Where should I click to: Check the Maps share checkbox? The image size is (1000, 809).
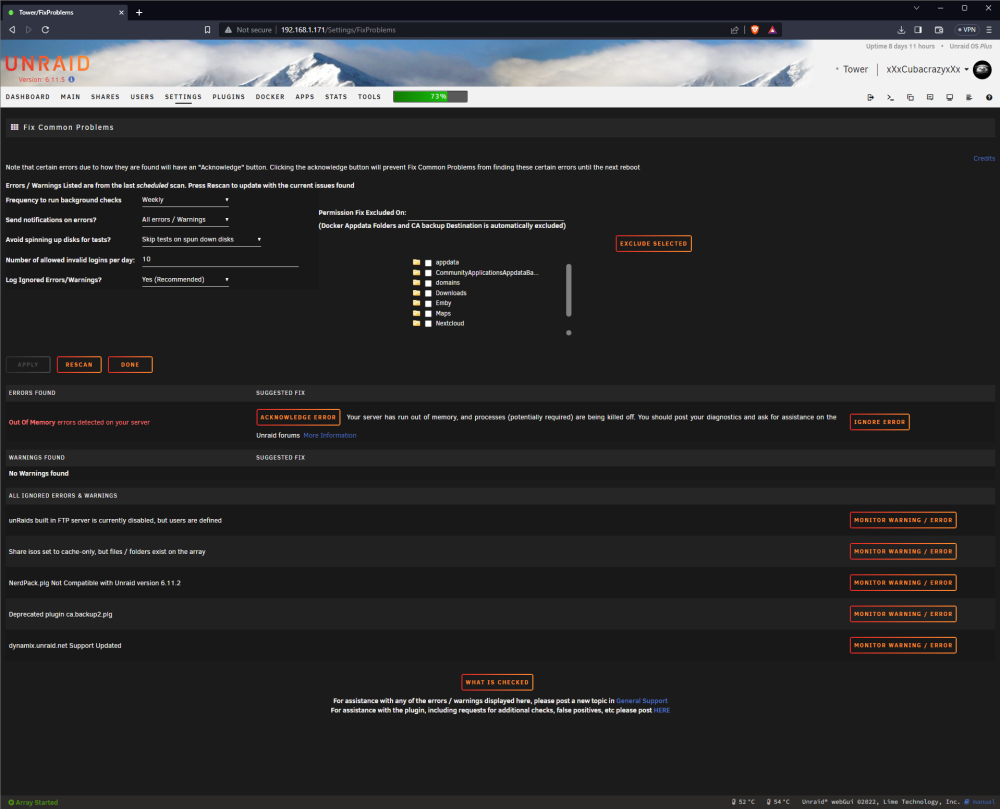pyautogui.click(x=429, y=314)
